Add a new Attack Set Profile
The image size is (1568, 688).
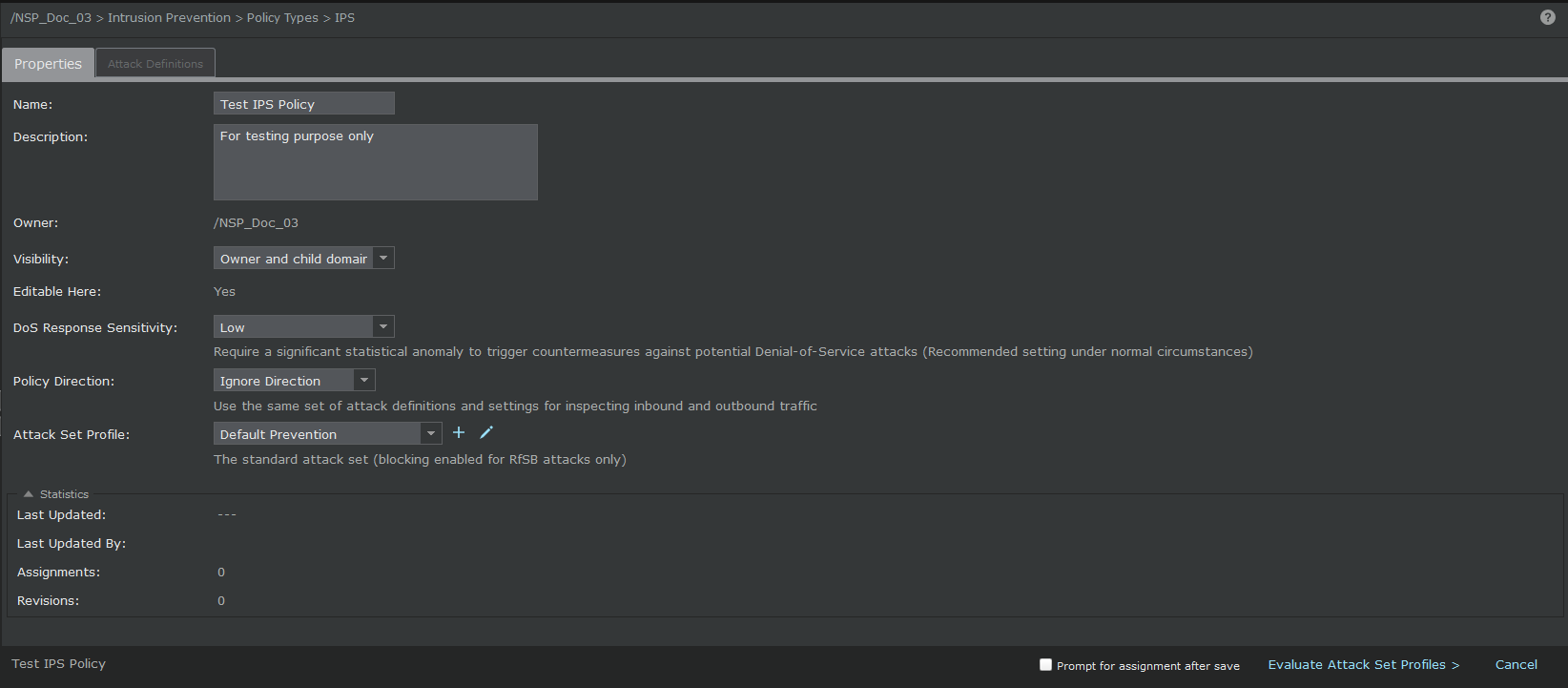(459, 432)
